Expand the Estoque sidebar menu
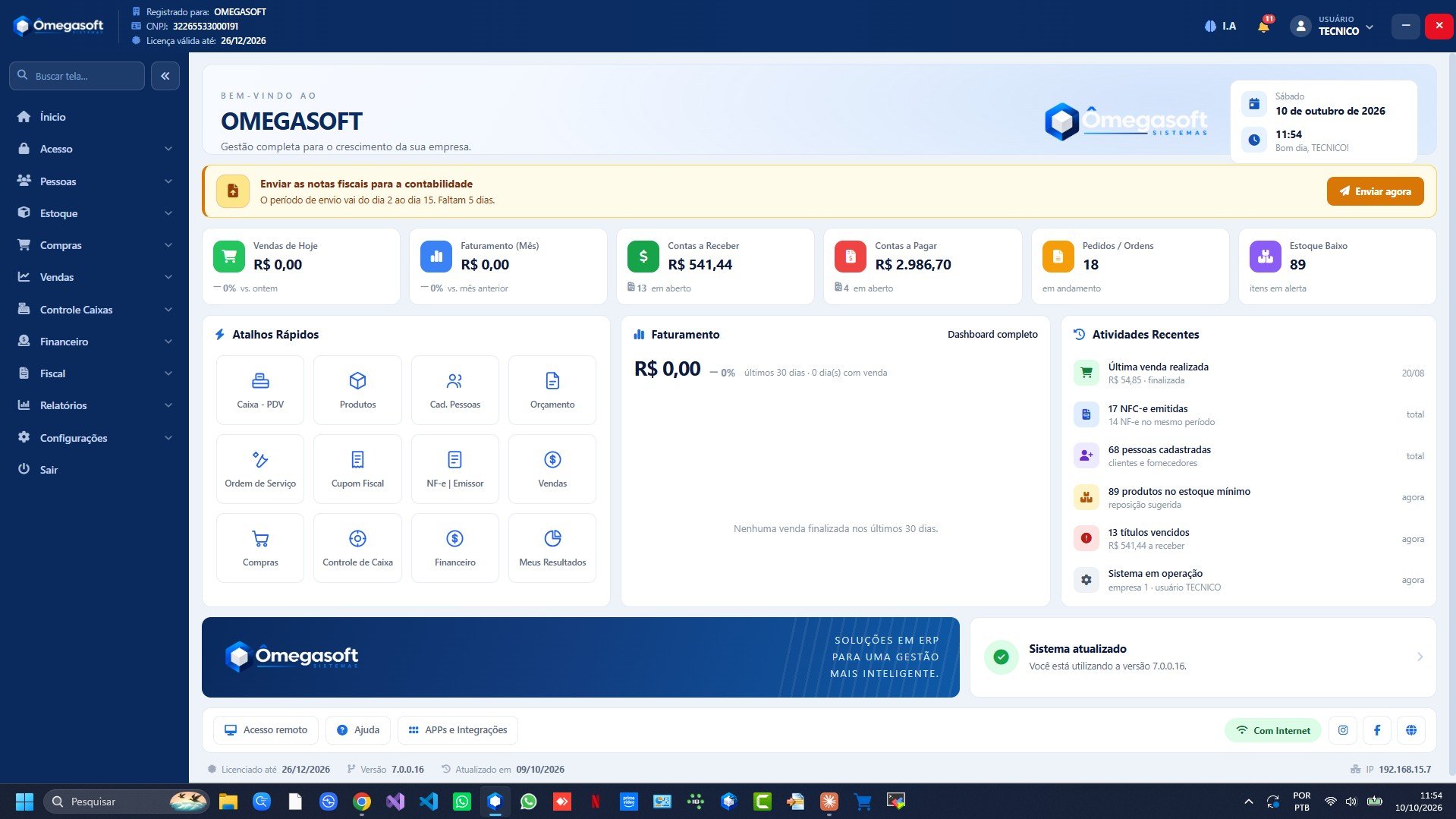The width and height of the screenshot is (1456, 819). (x=95, y=213)
